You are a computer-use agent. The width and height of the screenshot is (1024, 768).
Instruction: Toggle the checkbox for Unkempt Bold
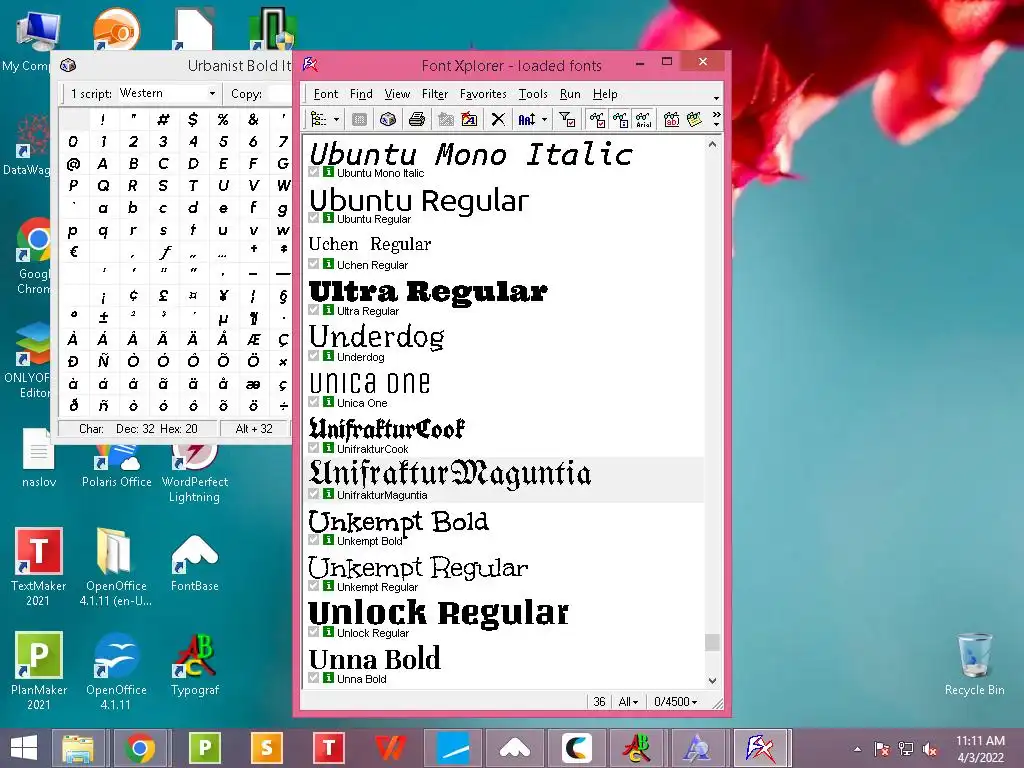(313, 540)
